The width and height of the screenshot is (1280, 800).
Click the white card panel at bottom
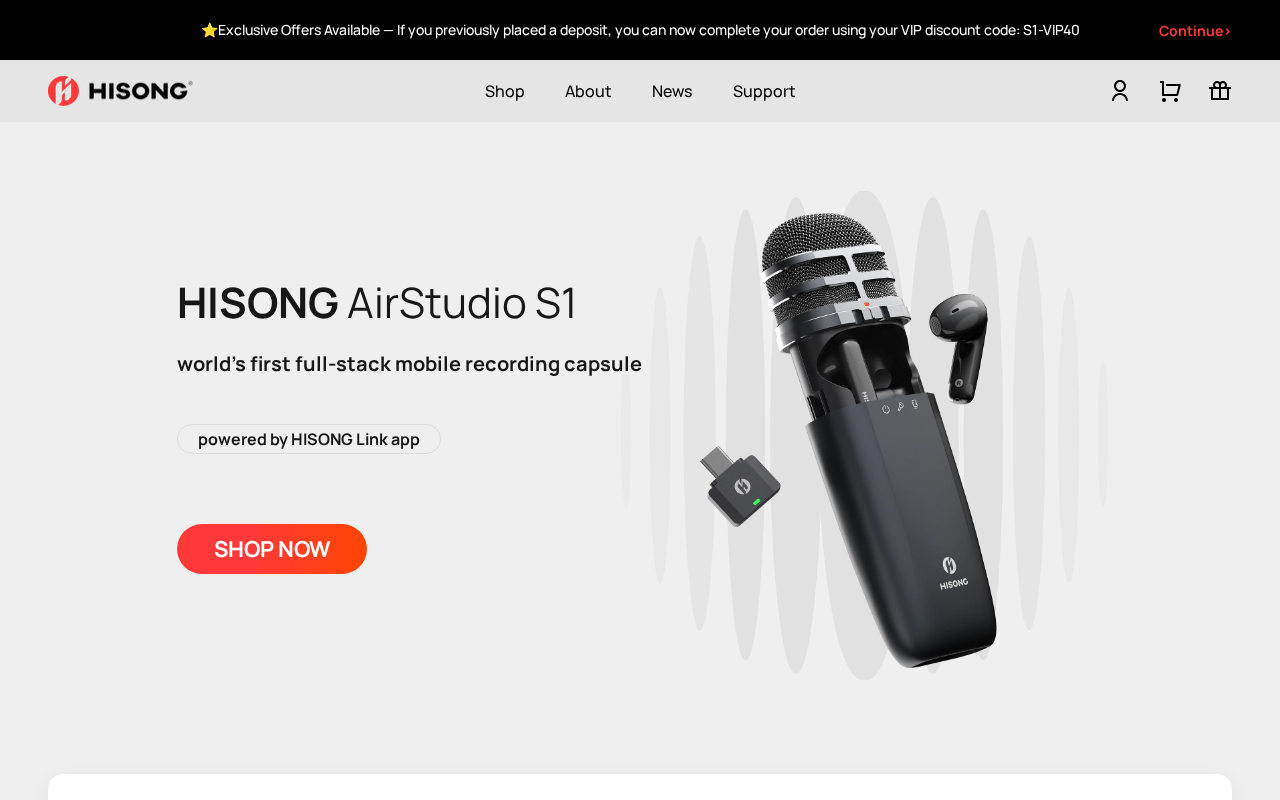640,787
